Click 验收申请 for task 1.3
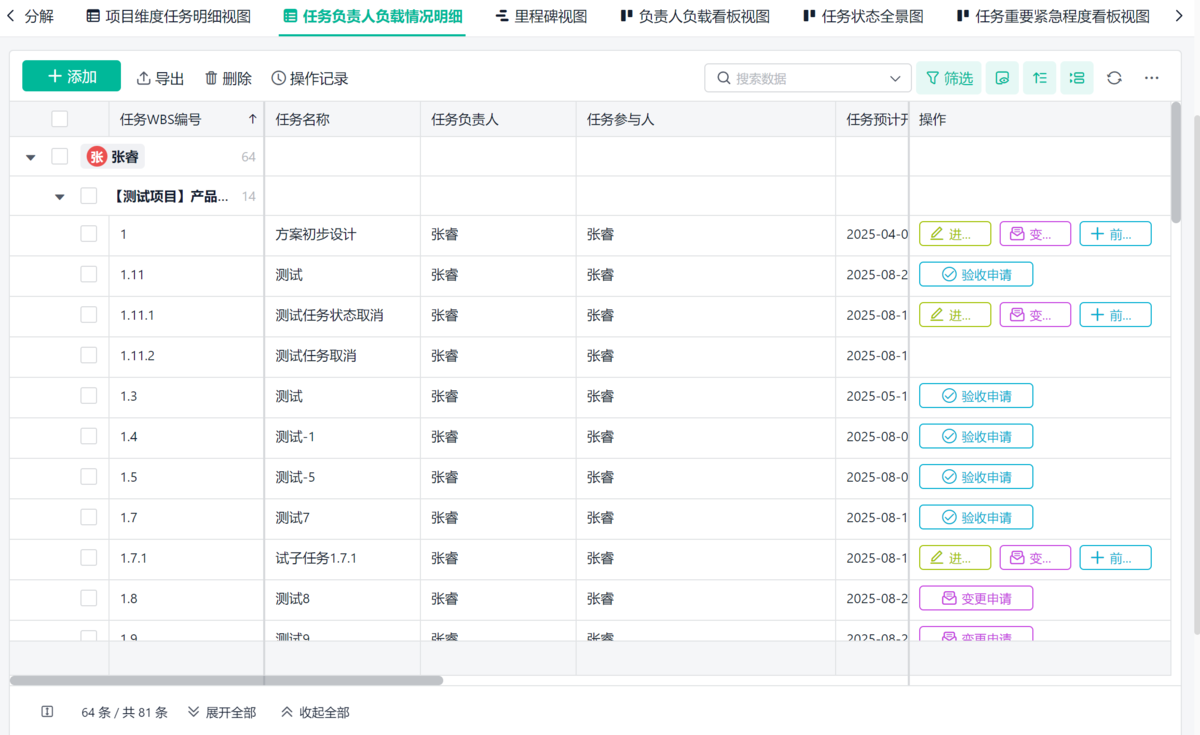 coord(975,396)
